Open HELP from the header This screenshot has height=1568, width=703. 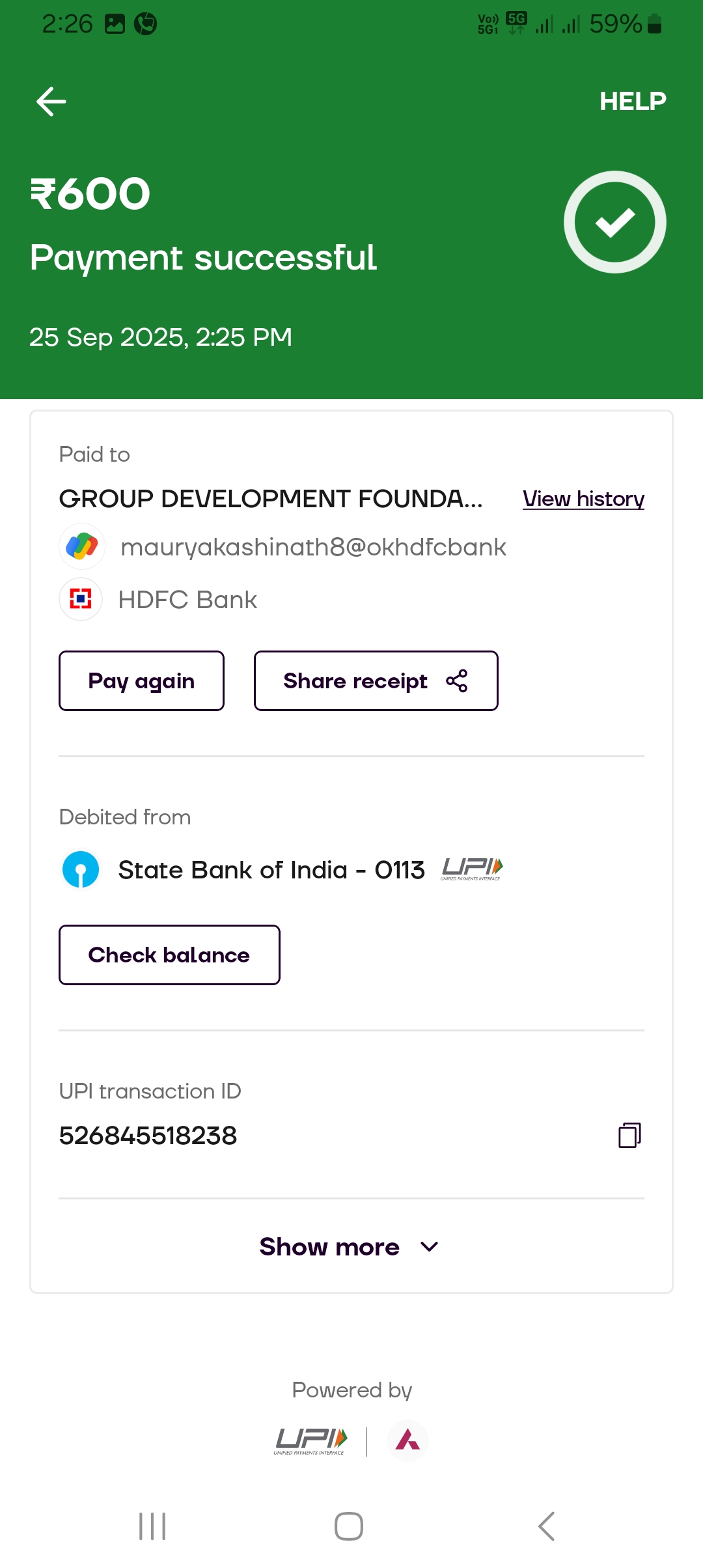click(632, 102)
